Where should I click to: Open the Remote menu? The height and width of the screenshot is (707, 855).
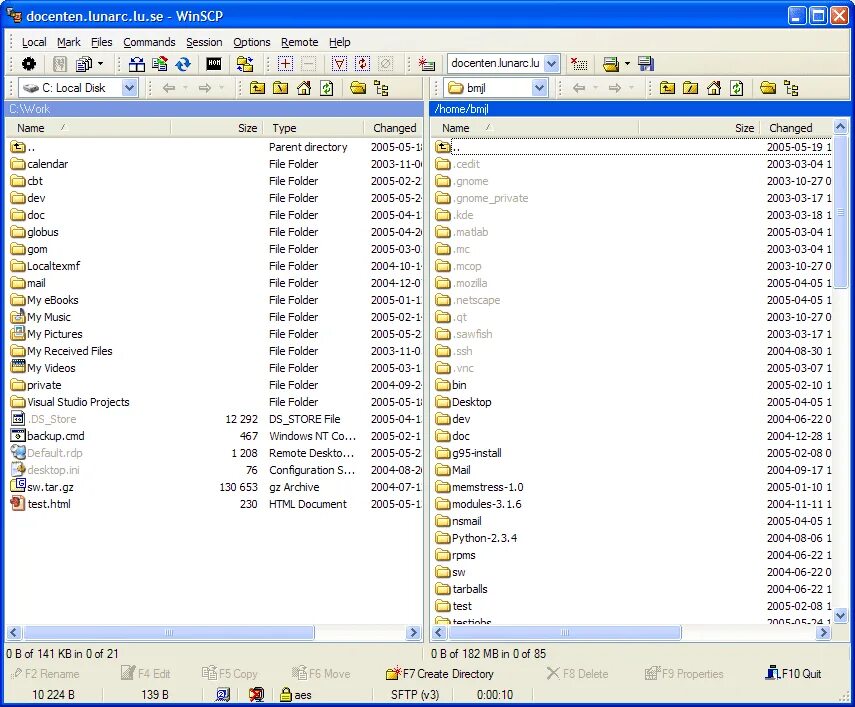click(299, 42)
